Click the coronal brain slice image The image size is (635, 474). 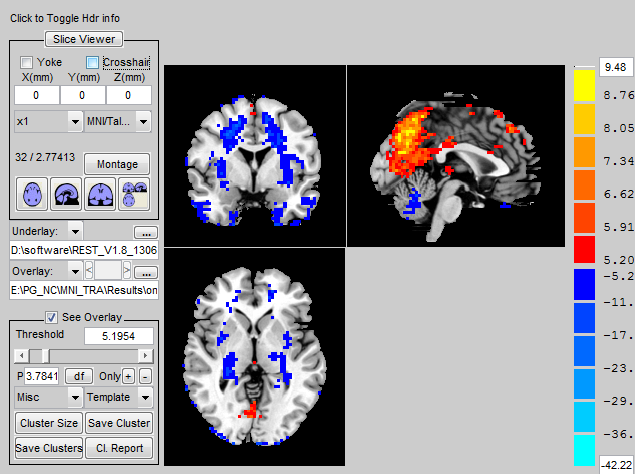255,156
